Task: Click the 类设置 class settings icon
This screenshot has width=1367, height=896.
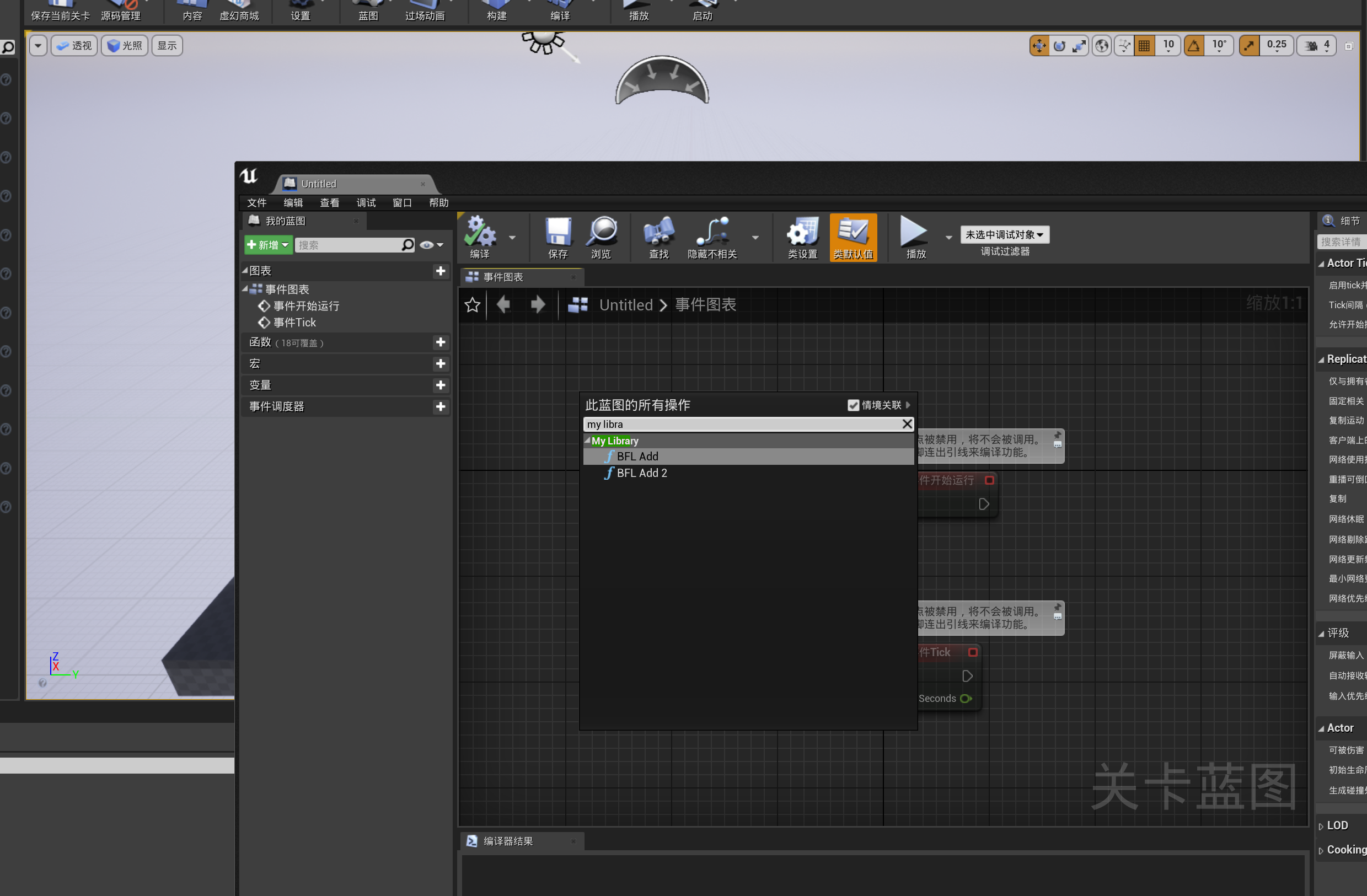Action: 802,232
